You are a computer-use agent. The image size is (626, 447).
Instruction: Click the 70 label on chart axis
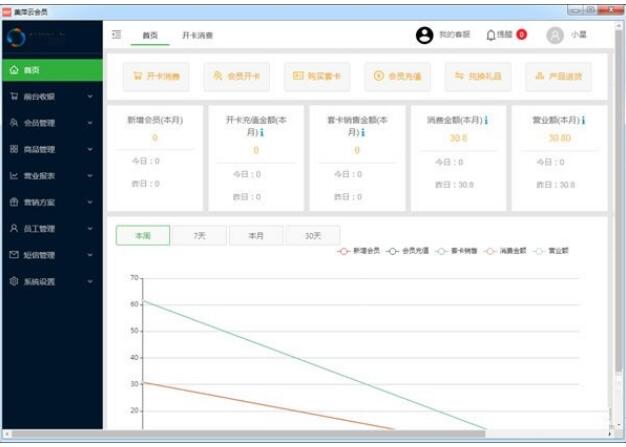point(135,278)
